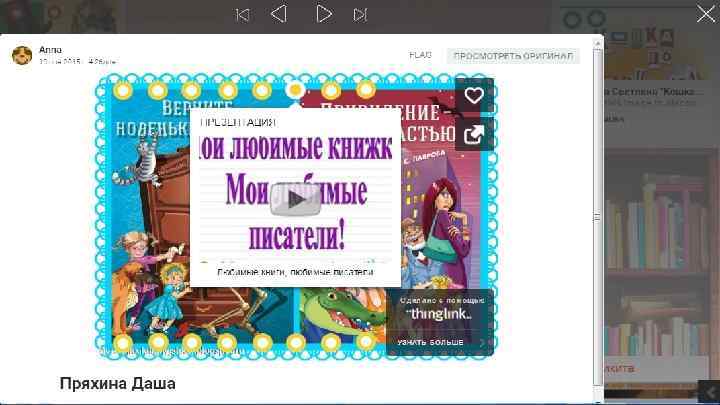
Task: Jump to the last slide icon
Action: point(360,15)
